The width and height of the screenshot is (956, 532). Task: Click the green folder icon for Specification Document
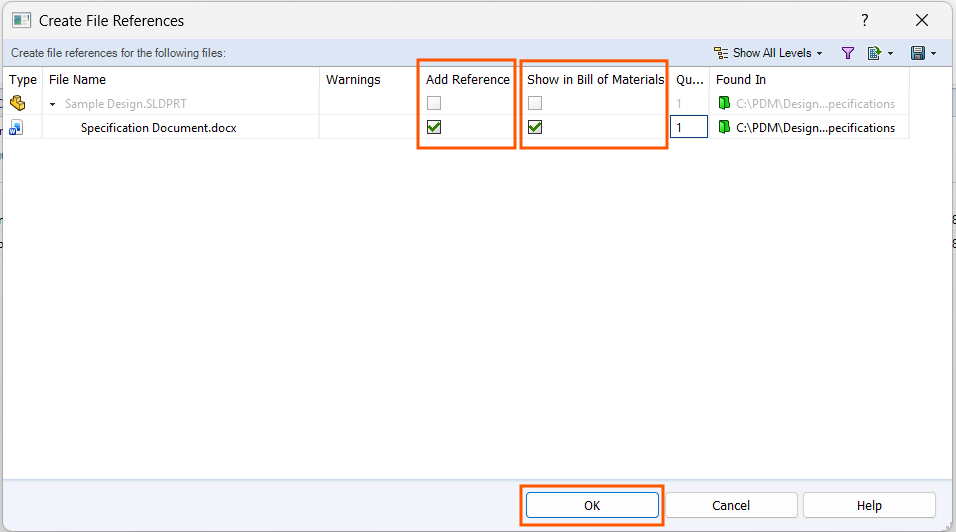724,127
